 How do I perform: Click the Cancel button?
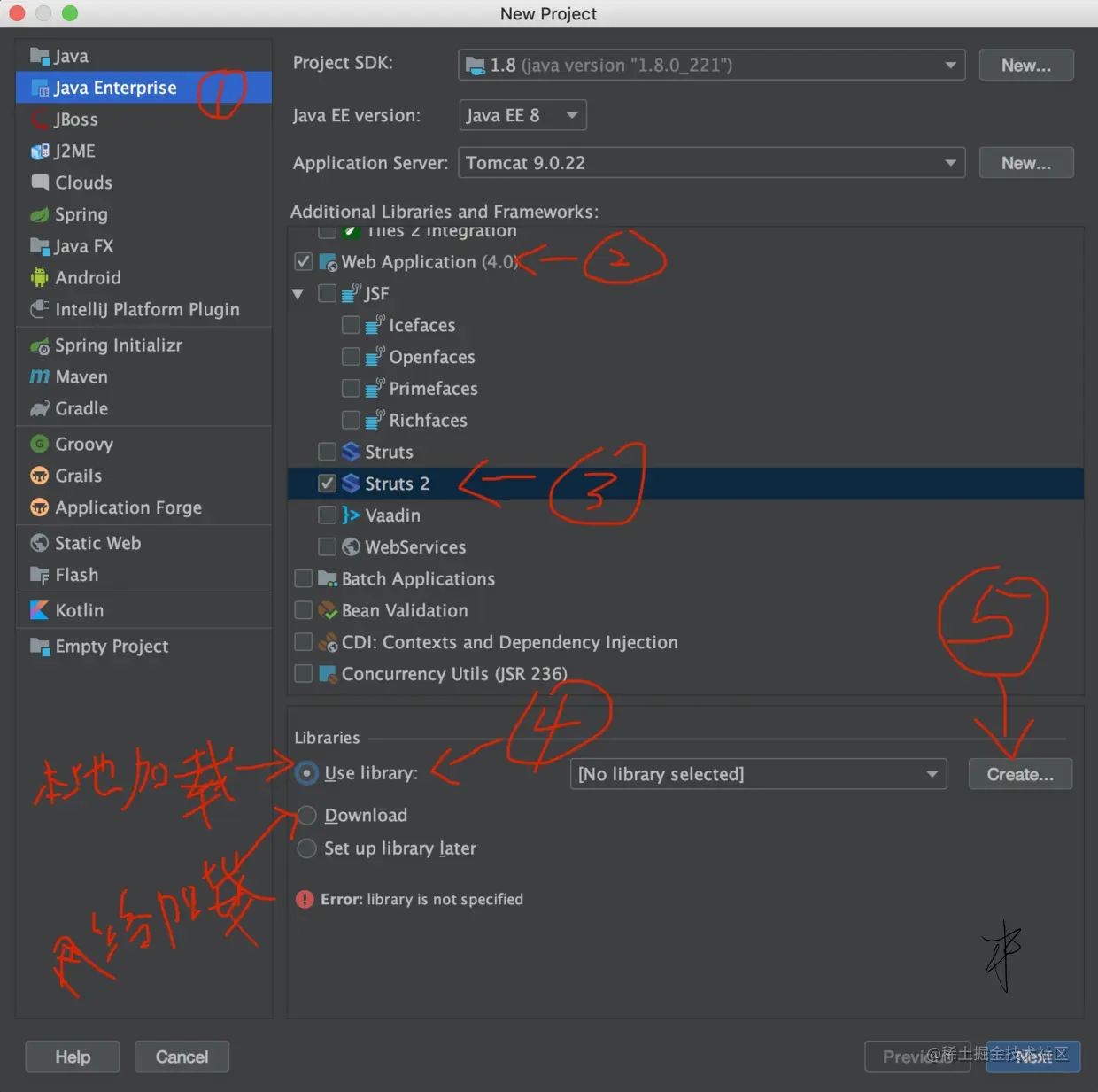tap(182, 1057)
